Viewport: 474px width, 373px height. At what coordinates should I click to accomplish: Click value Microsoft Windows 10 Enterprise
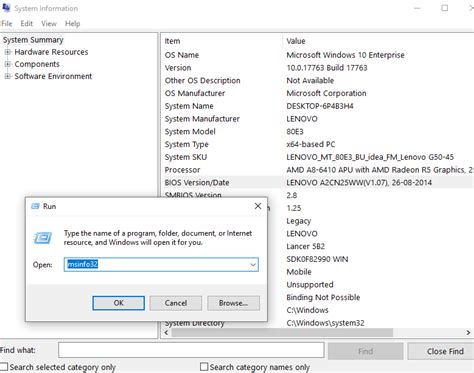(345, 55)
